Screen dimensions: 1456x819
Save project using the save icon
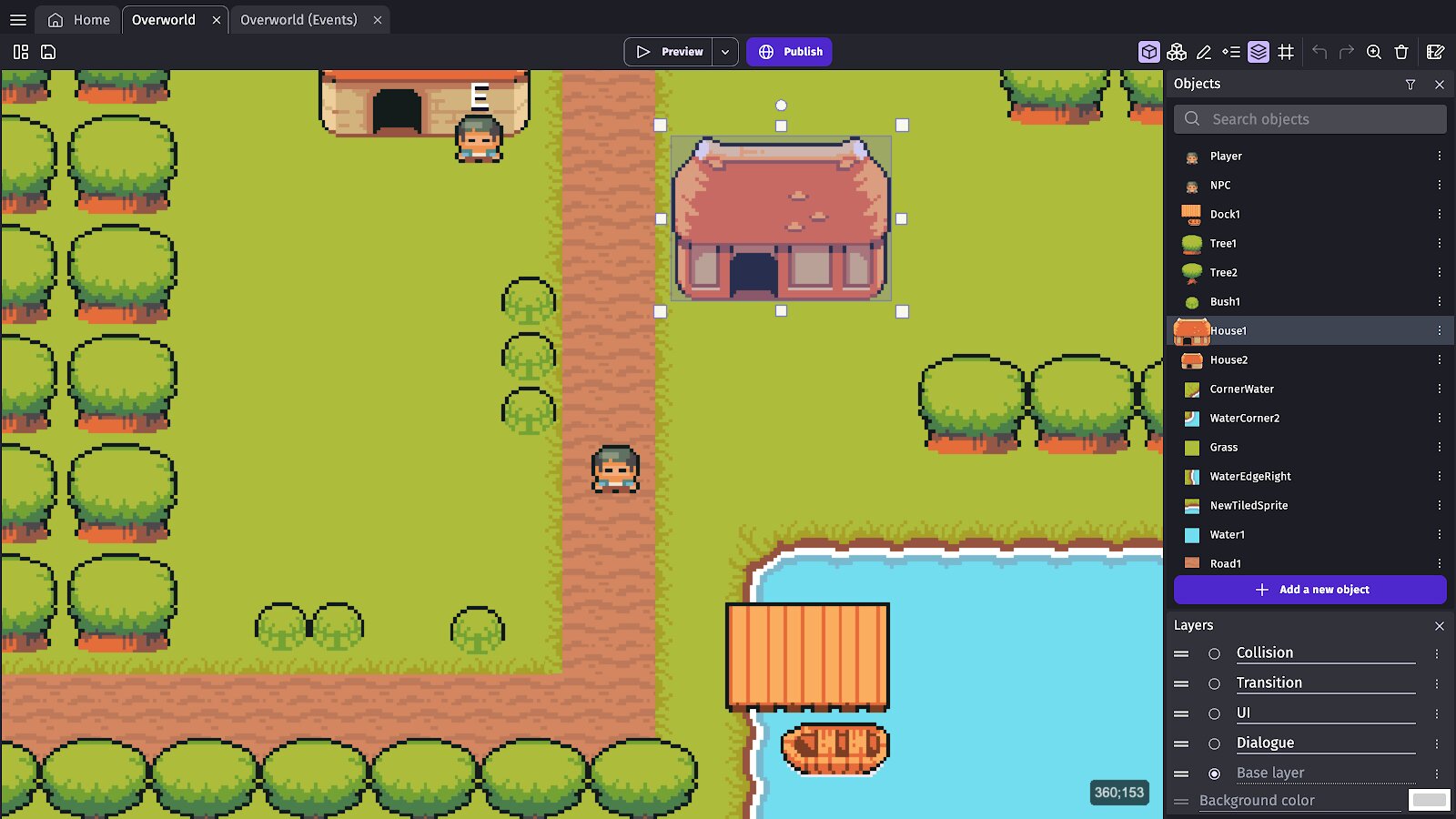pyautogui.click(x=48, y=52)
